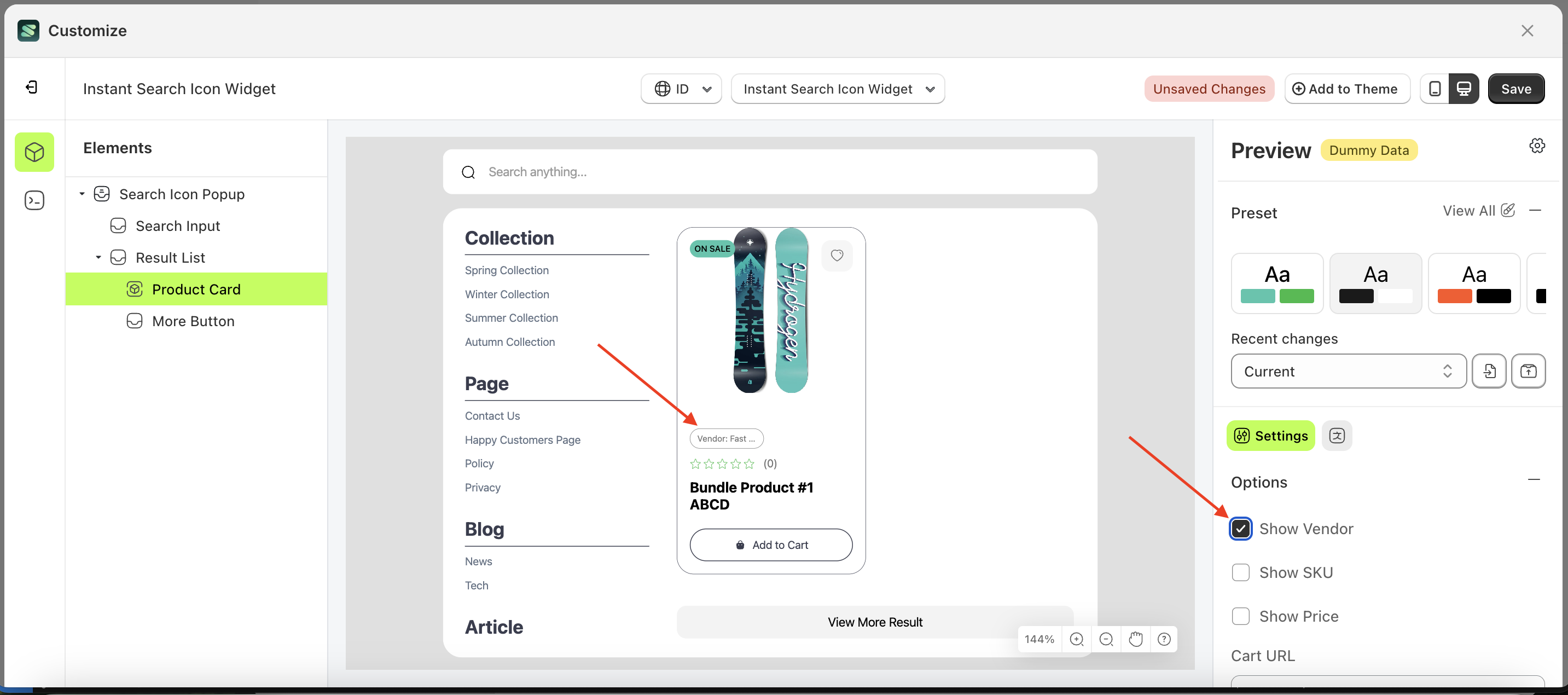Select the console icon in the left sidebar
The image size is (1568, 695).
pos(34,200)
